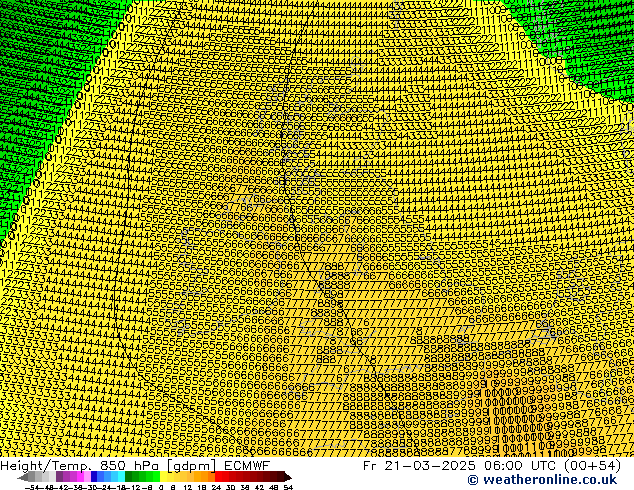Screen dimensions: 634x490
Task: Click the 54 label on the temperature scale
Action: 288,488
